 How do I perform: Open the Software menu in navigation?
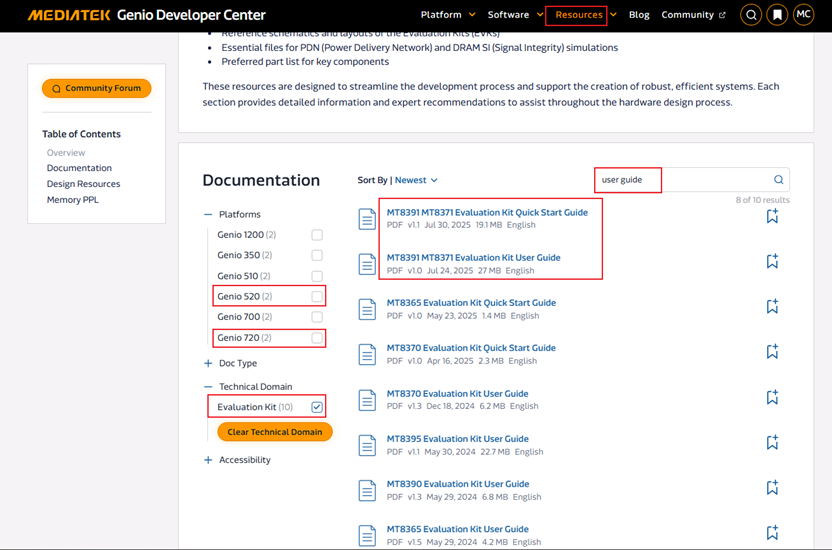click(513, 15)
